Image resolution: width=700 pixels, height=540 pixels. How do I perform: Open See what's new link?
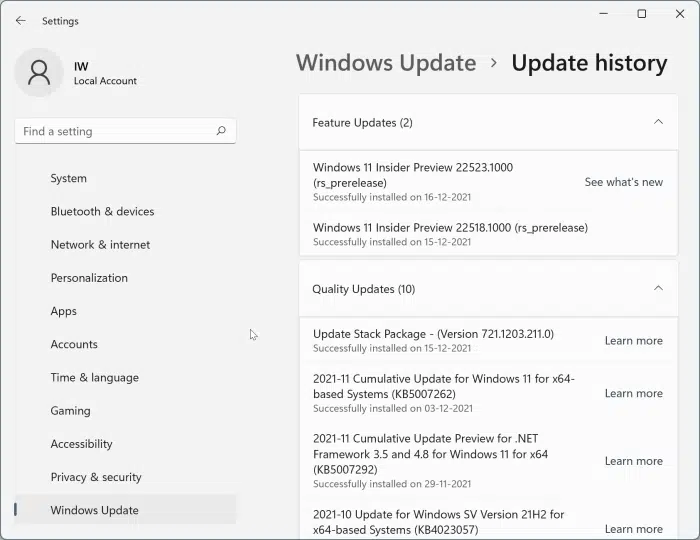[x=624, y=182]
